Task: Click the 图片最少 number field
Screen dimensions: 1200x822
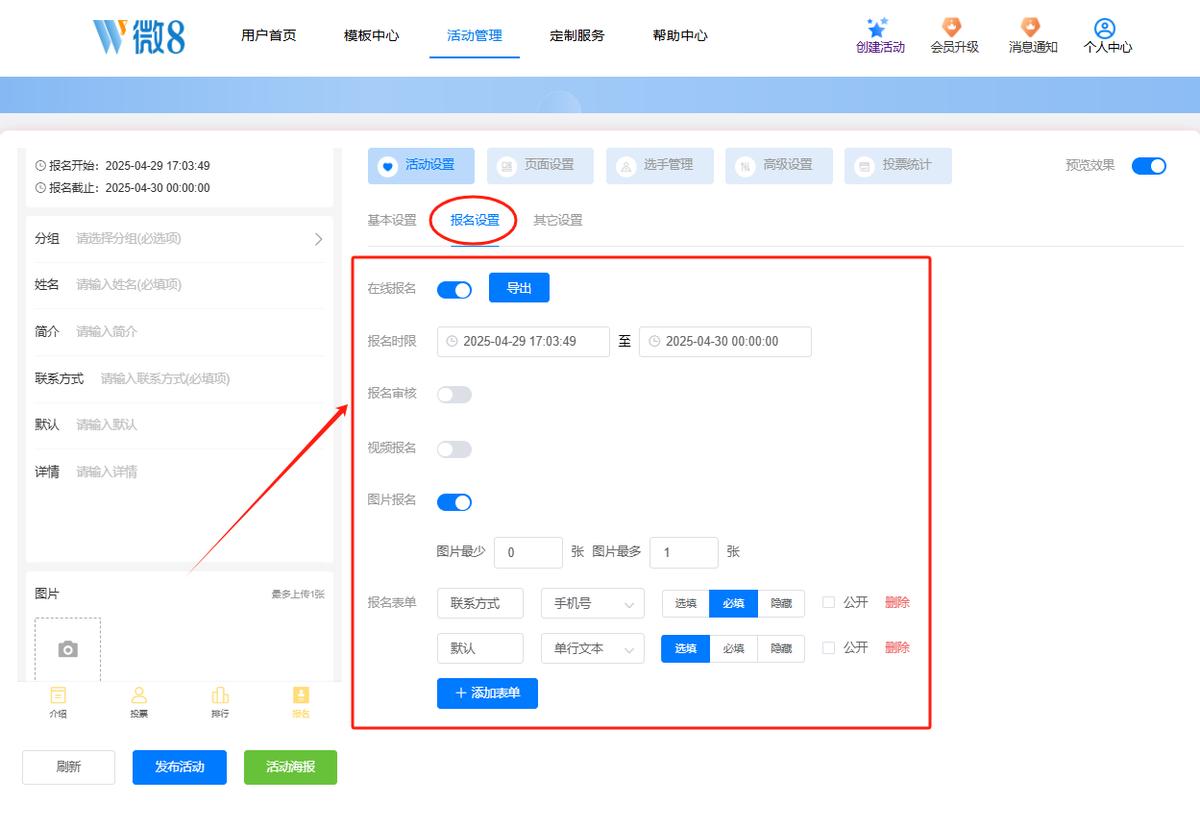Action: pos(529,552)
